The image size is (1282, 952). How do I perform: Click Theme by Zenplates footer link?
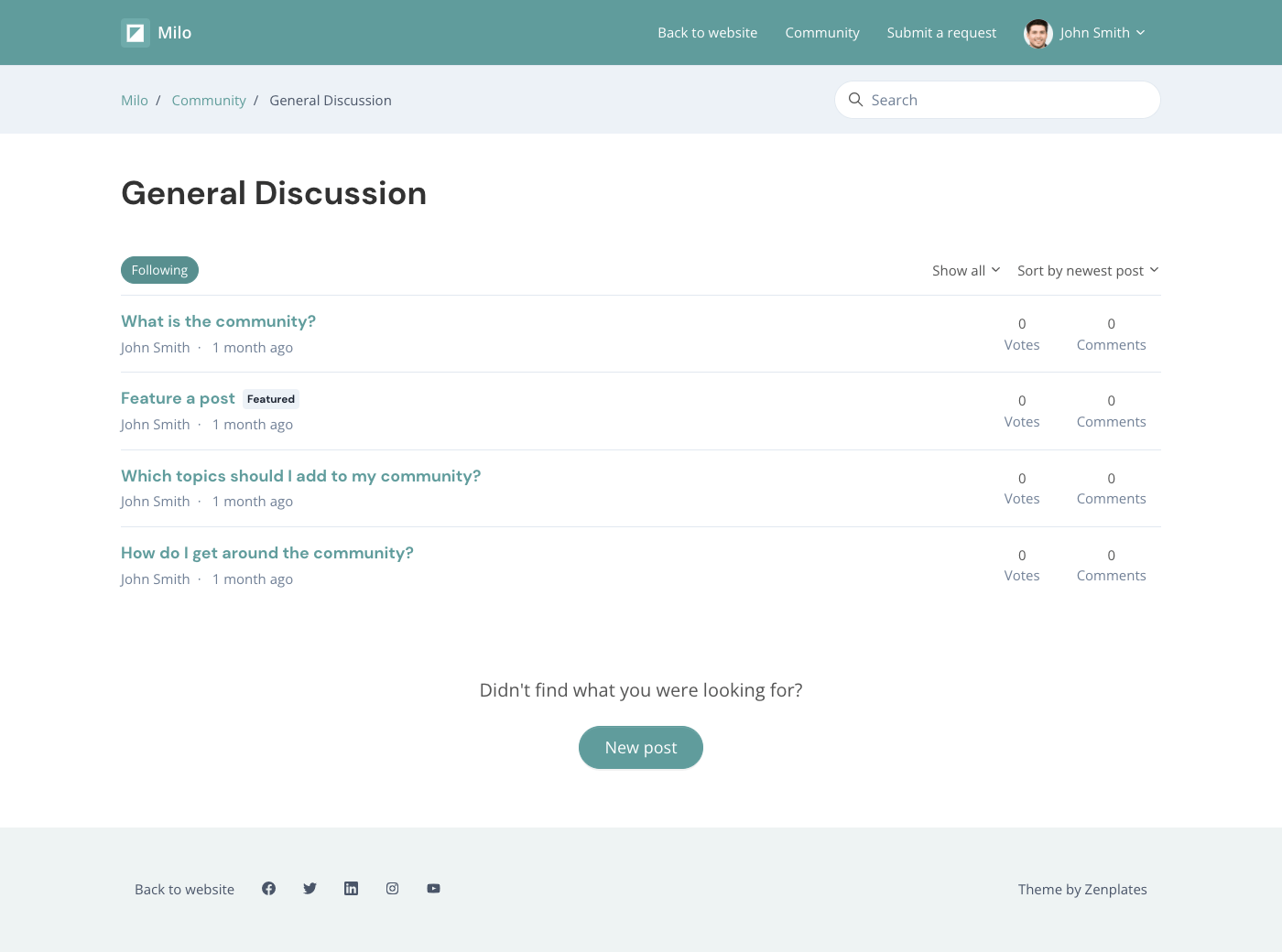point(1081,890)
